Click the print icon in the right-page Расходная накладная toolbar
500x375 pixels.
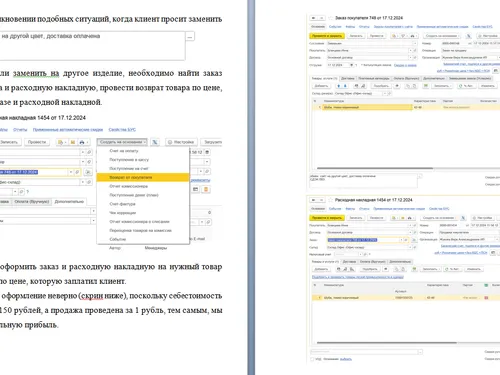click(411, 218)
